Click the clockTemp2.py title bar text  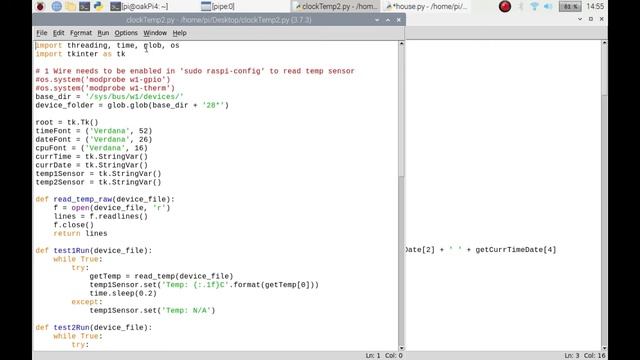pos(219,20)
